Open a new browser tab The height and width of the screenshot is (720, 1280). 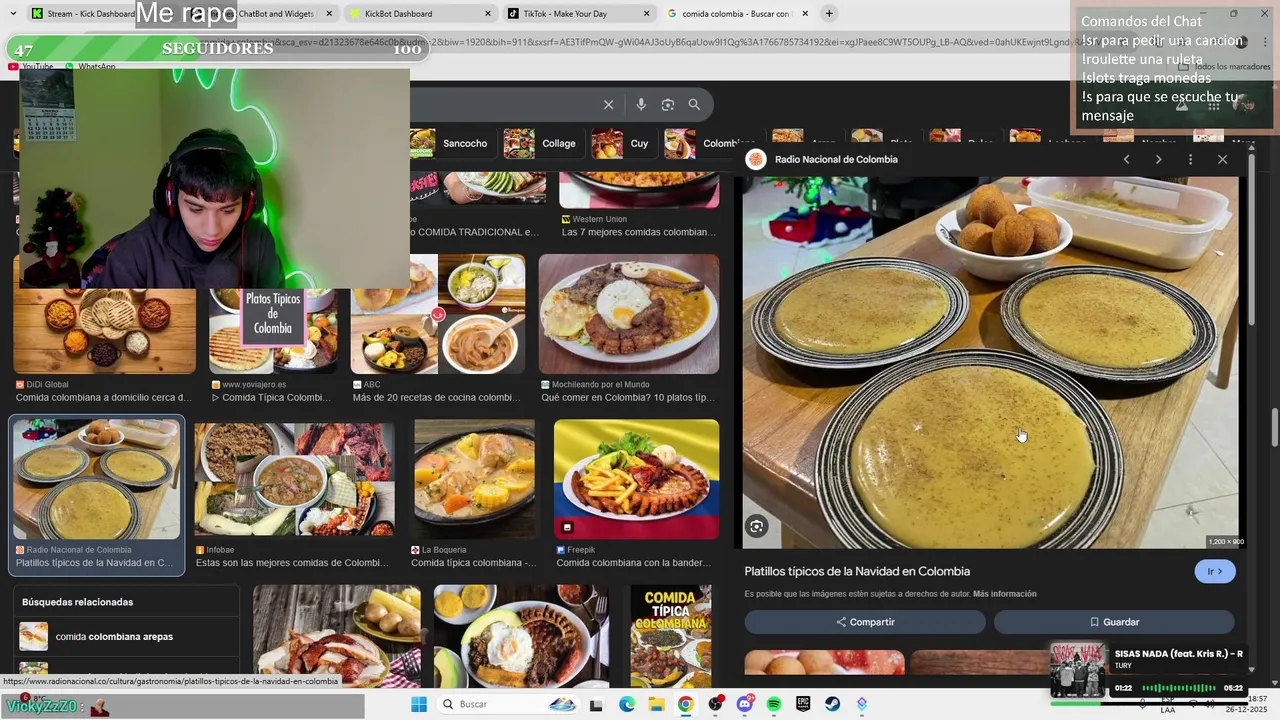click(x=829, y=14)
